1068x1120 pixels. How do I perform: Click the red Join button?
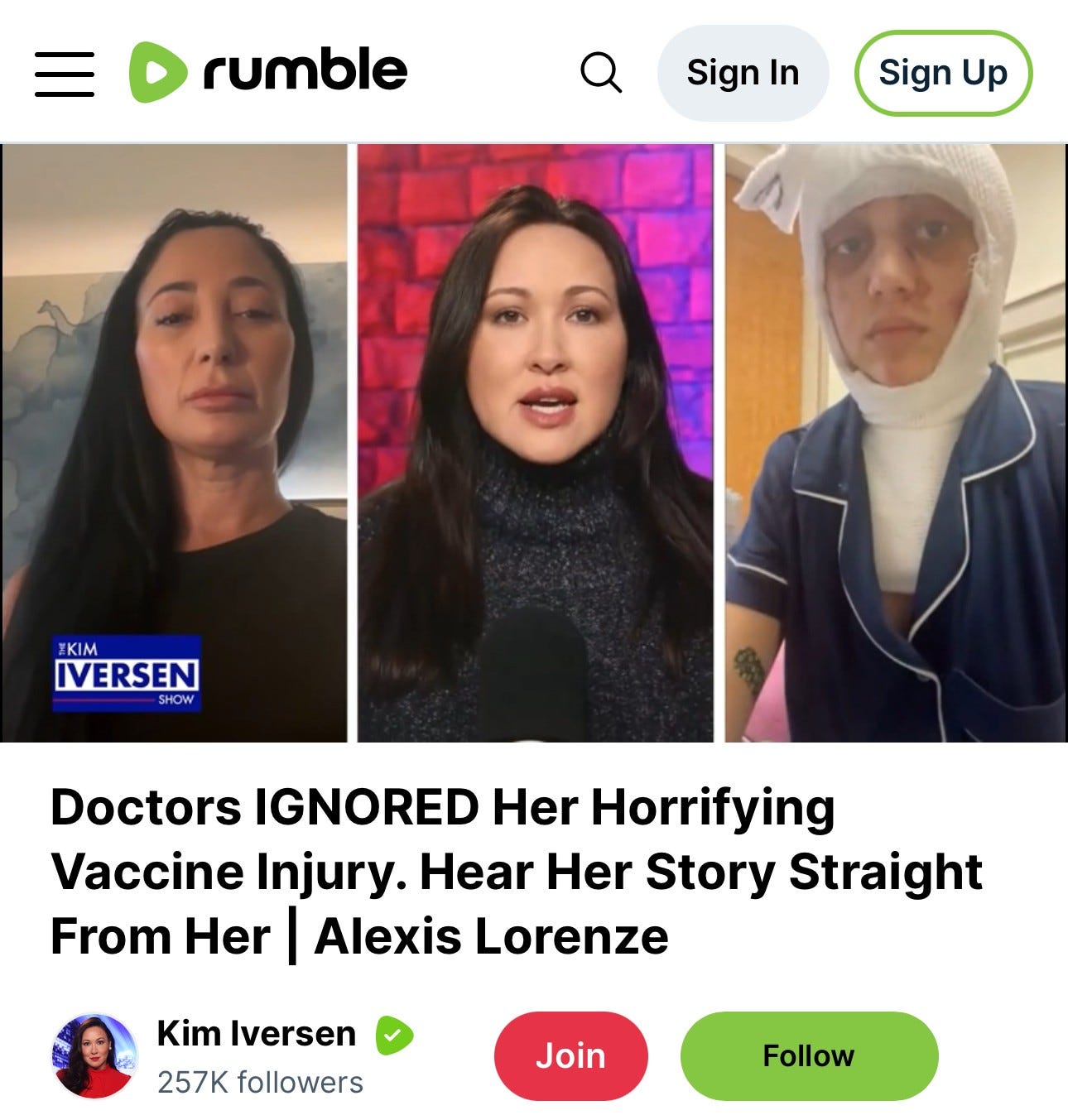pyautogui.click(x=570, y=1056)
